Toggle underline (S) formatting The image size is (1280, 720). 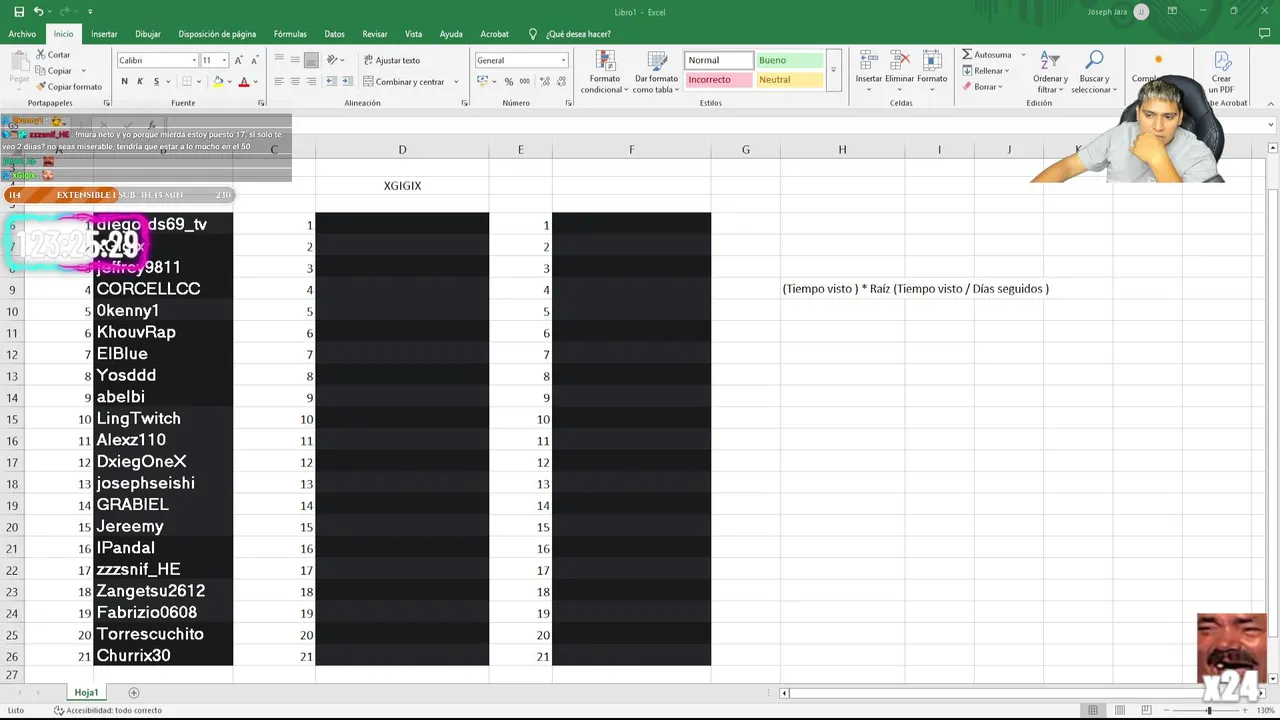[156, 82]
